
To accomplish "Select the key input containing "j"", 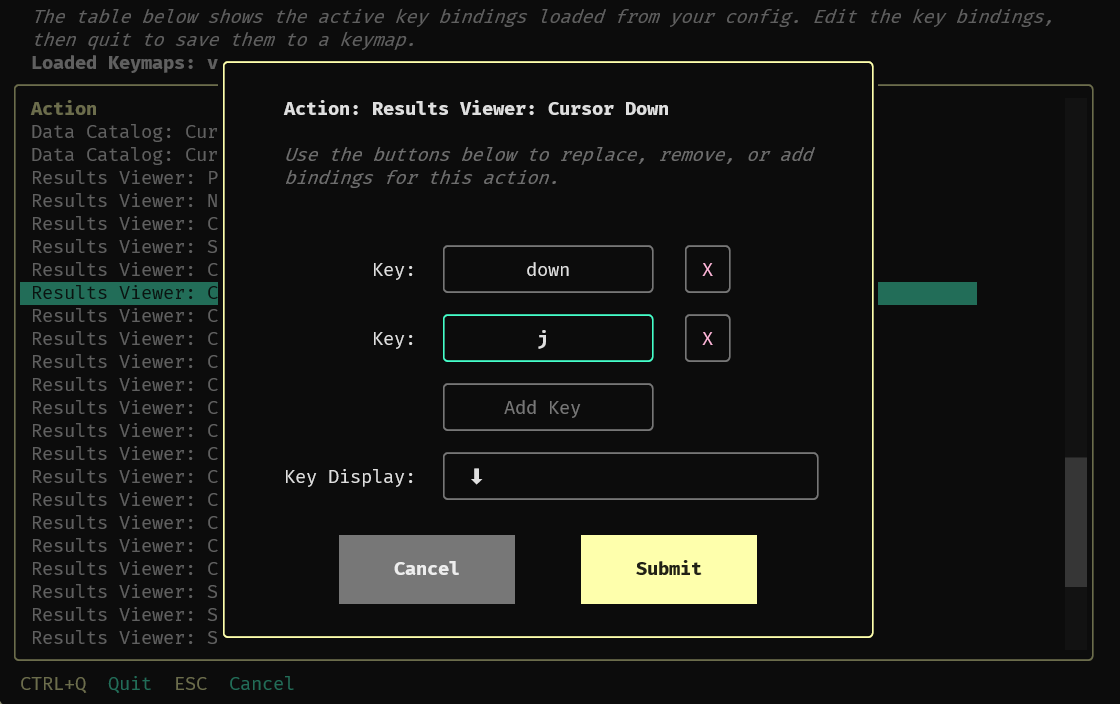I will [x=548, y=338].
